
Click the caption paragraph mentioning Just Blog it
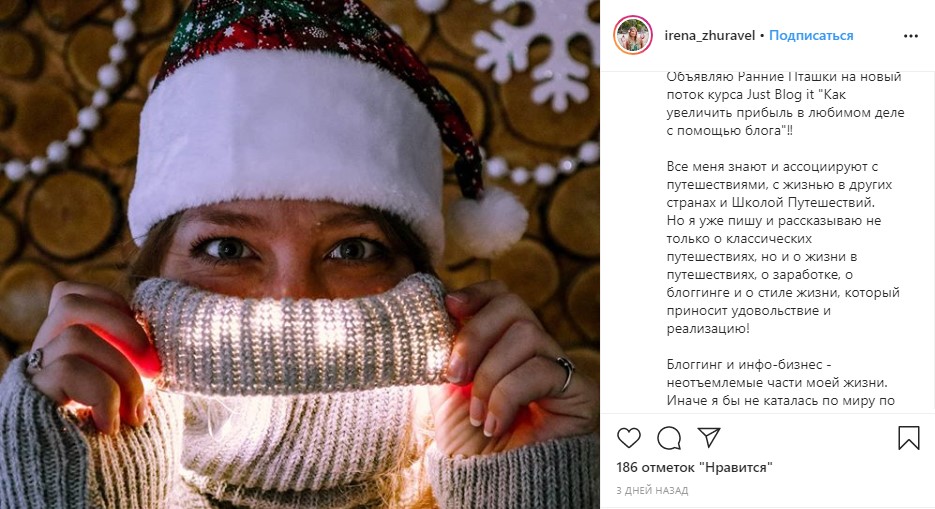[785, 104]
